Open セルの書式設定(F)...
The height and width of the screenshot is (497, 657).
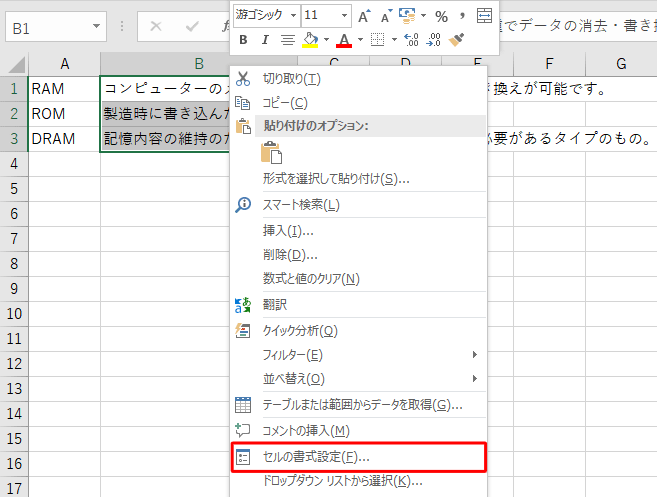point(359,457)
